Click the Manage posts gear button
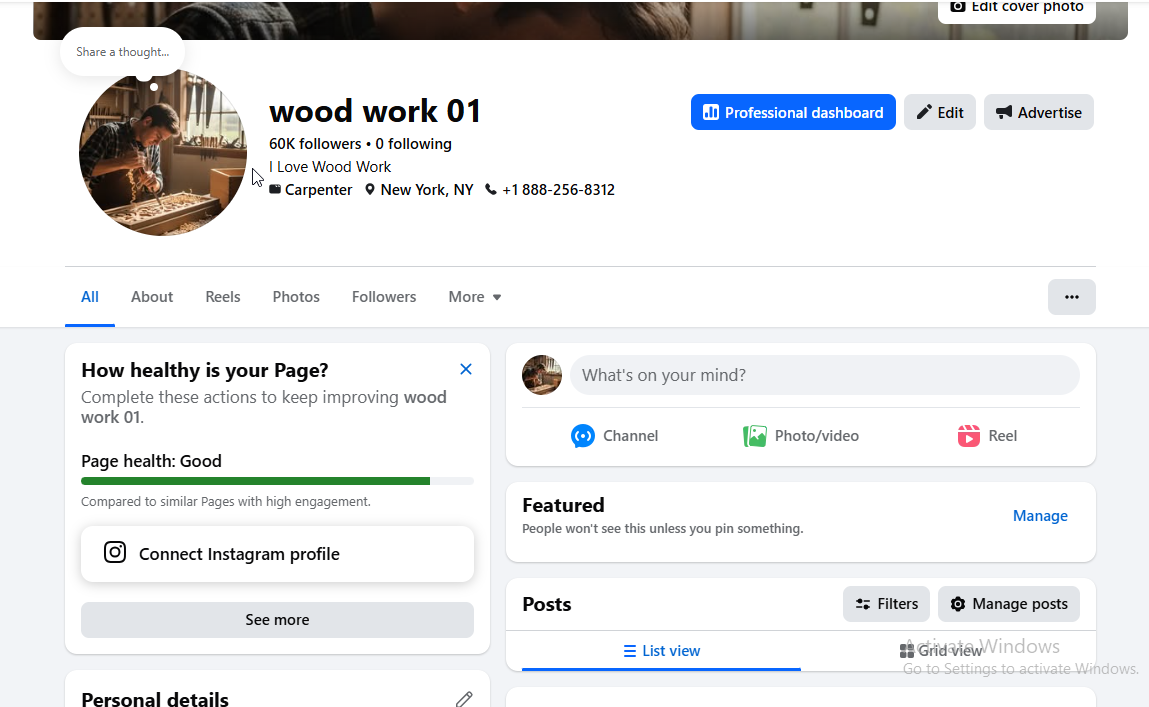1149x707 pixels. [x=1008, y=604]
